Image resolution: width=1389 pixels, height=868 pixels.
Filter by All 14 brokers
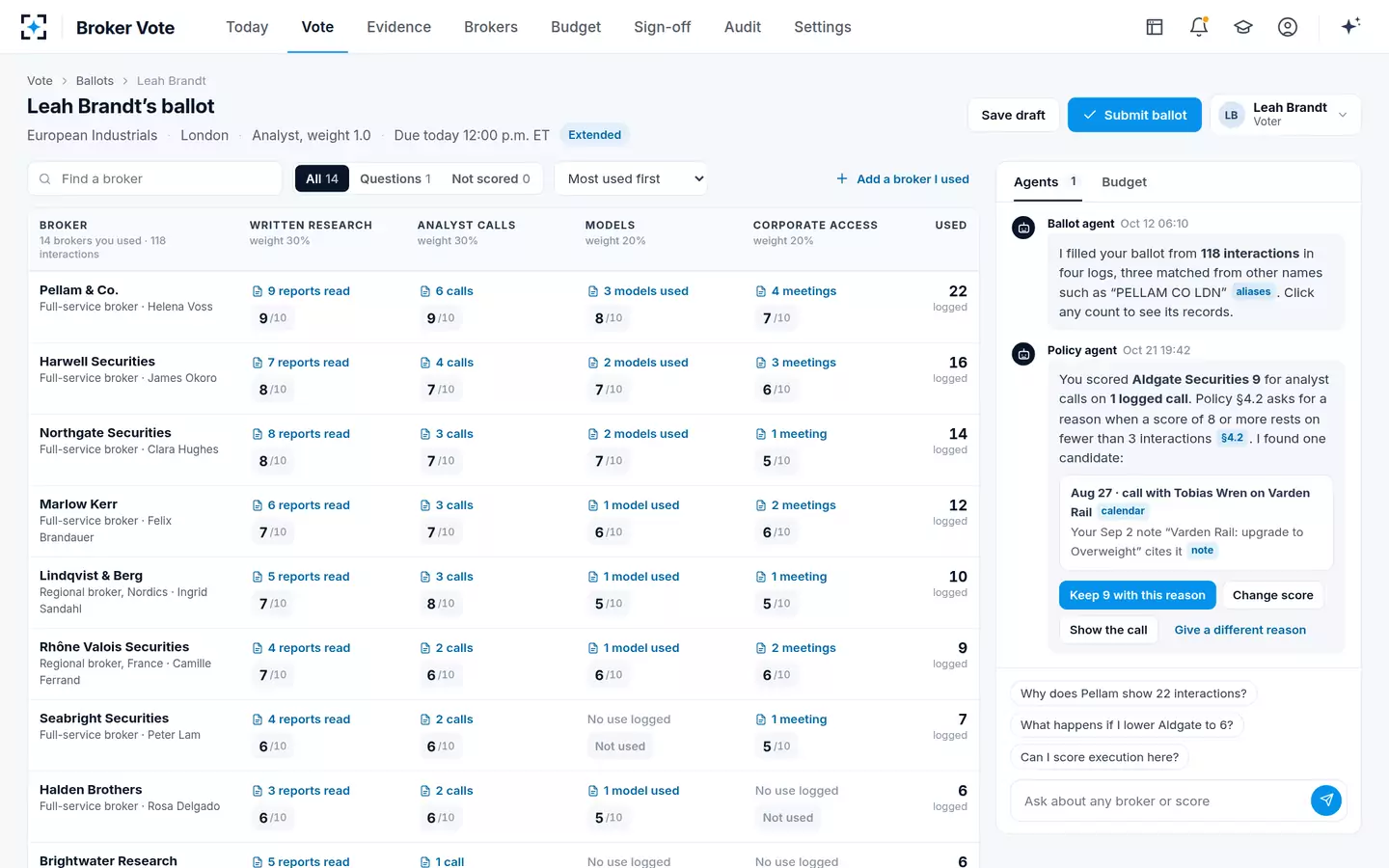pos(322,178)
